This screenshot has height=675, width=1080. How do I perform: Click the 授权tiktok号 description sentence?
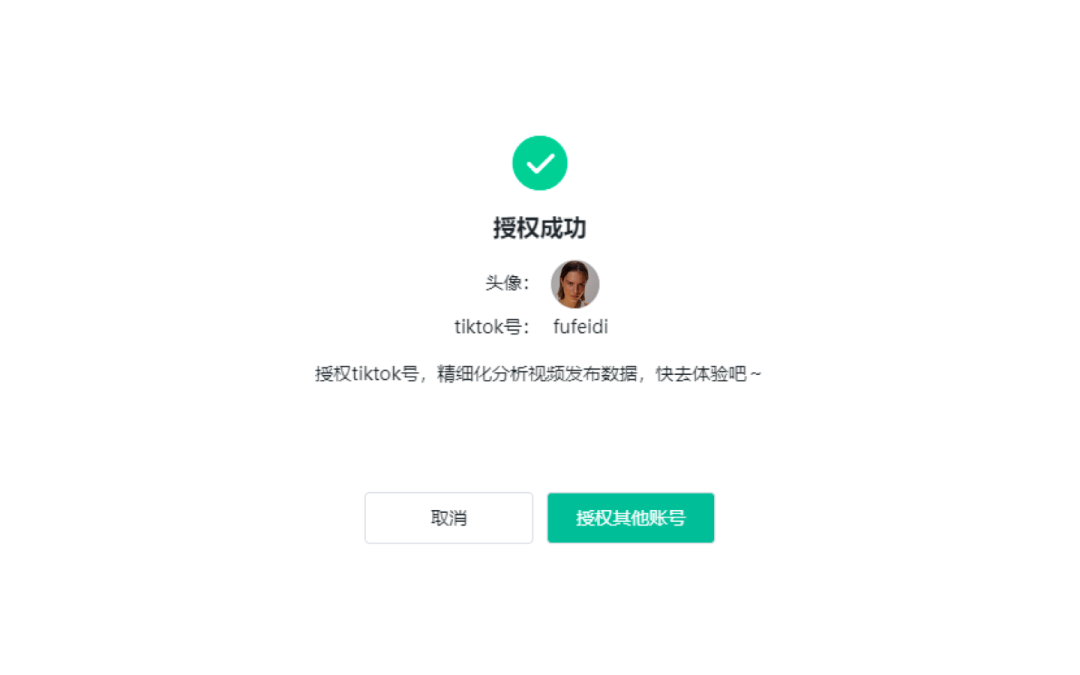(x=539, y=374)
